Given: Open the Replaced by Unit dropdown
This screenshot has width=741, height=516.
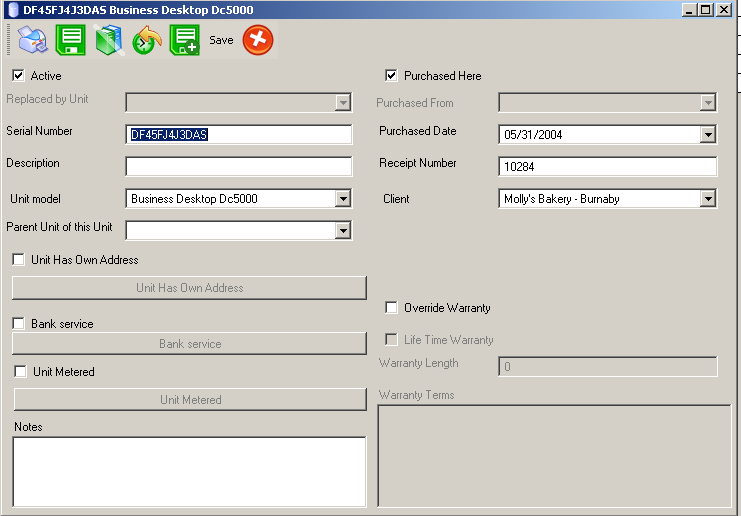Looking at the screenshot, I should [x=343, y=103].
